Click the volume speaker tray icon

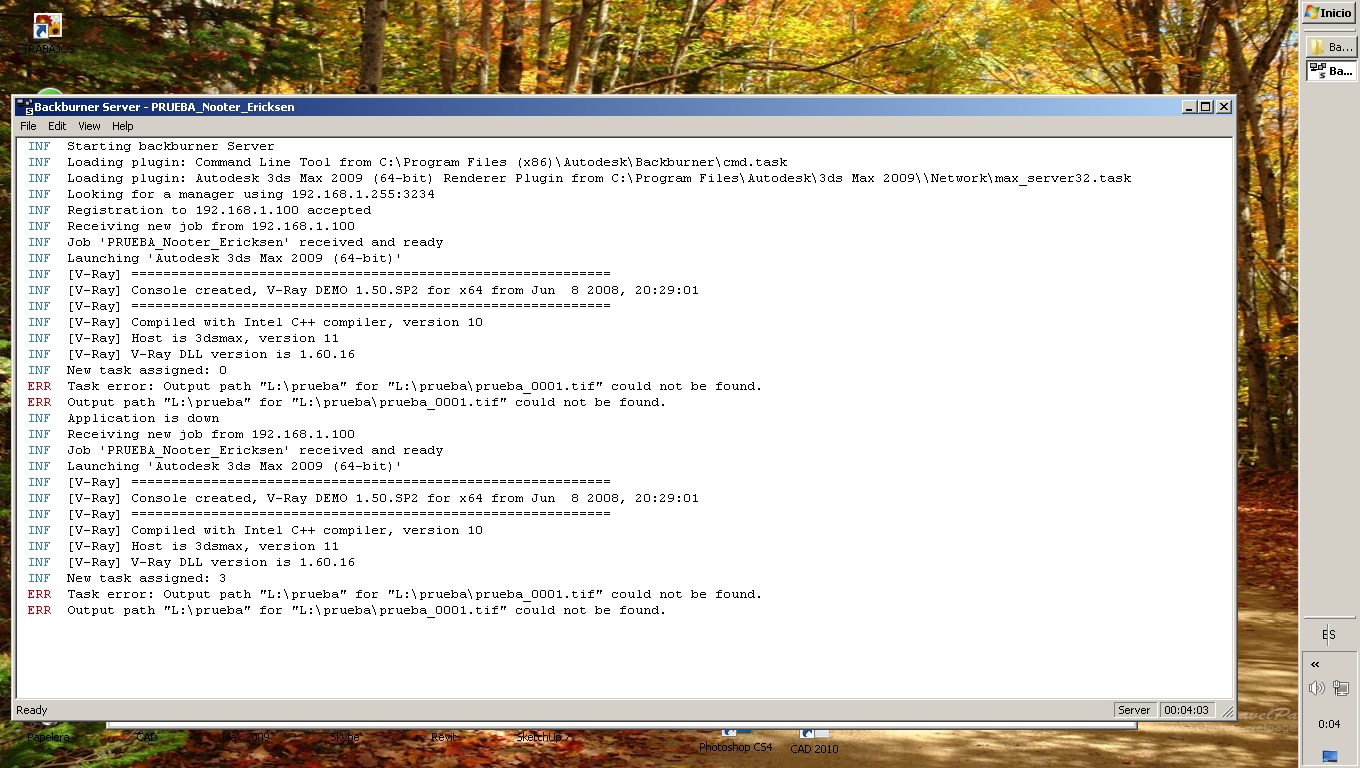1316,688
